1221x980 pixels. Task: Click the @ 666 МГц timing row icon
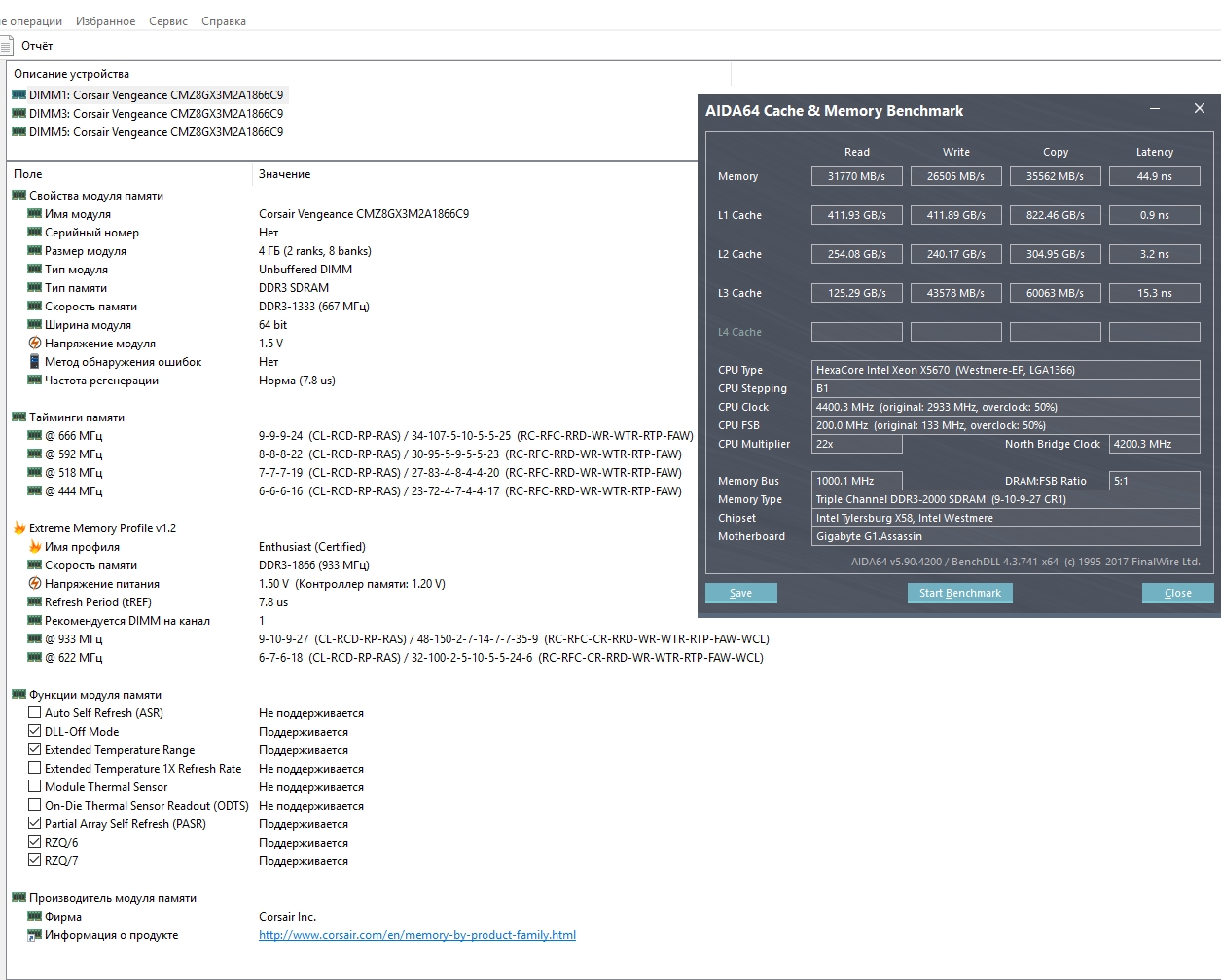tap(34, 436)
